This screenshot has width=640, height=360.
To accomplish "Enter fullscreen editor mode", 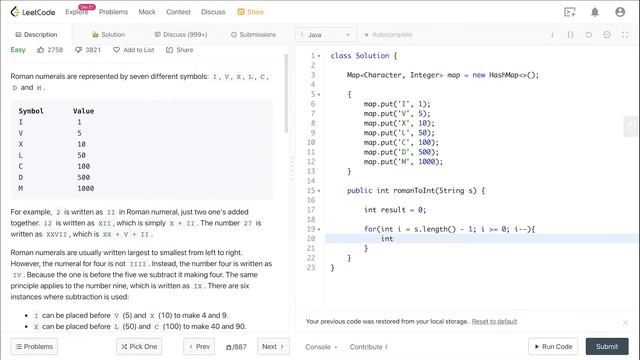I will pos(625,35).
